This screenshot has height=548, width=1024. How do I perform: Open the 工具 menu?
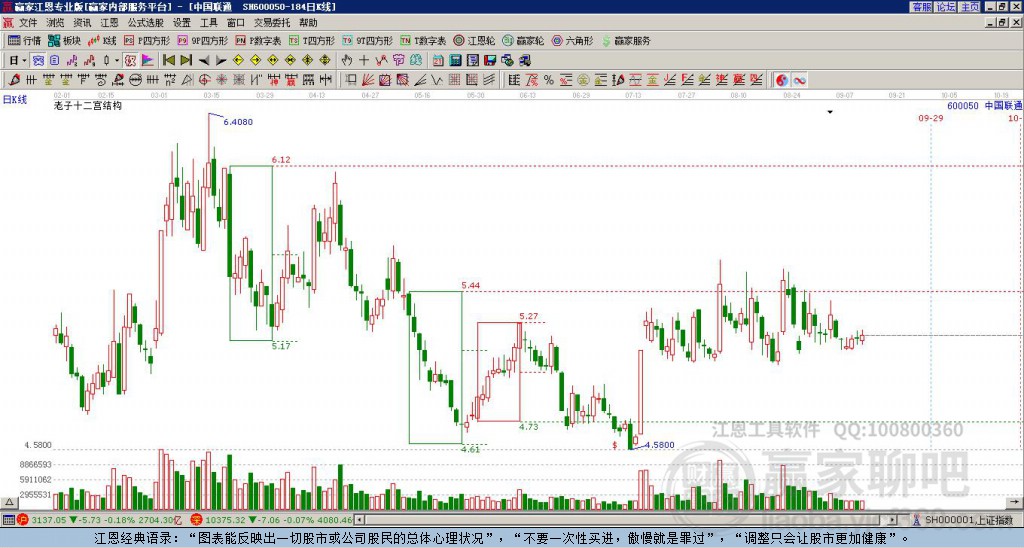click(x=208, y=23)
